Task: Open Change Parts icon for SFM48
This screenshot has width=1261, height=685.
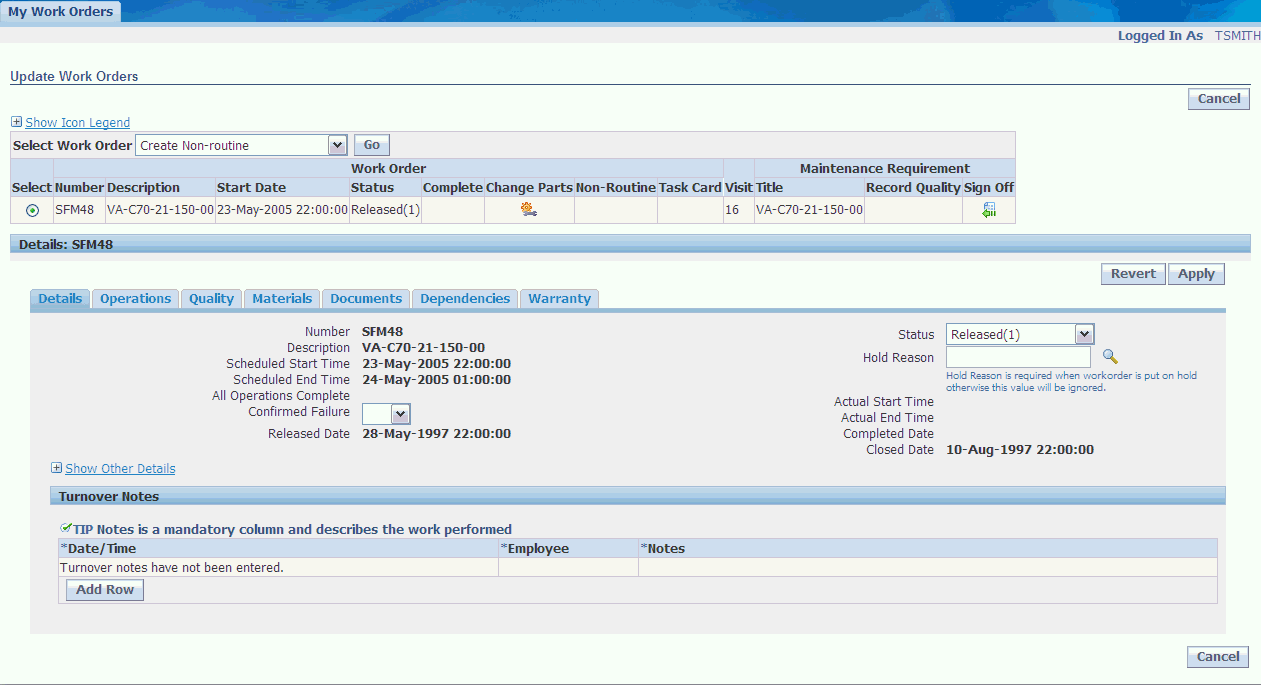Action: click(x=529, y=210)
